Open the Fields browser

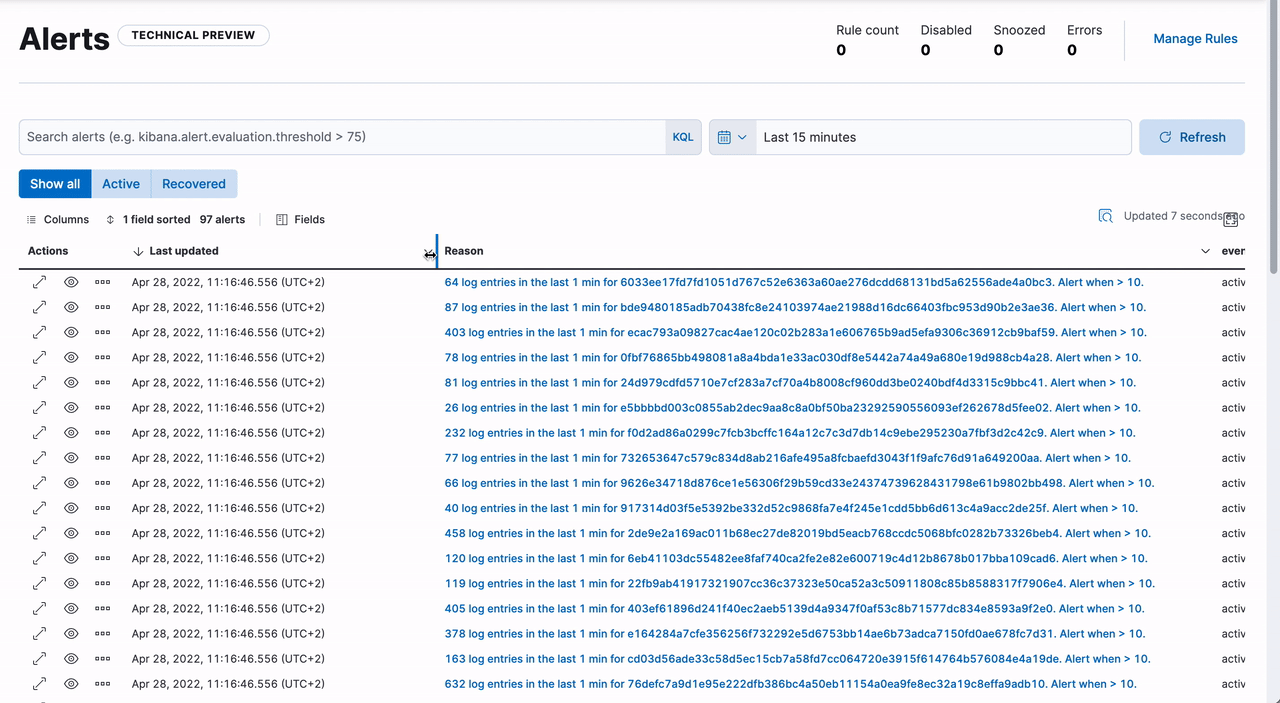pyautogui.click(x=299, y=219)
